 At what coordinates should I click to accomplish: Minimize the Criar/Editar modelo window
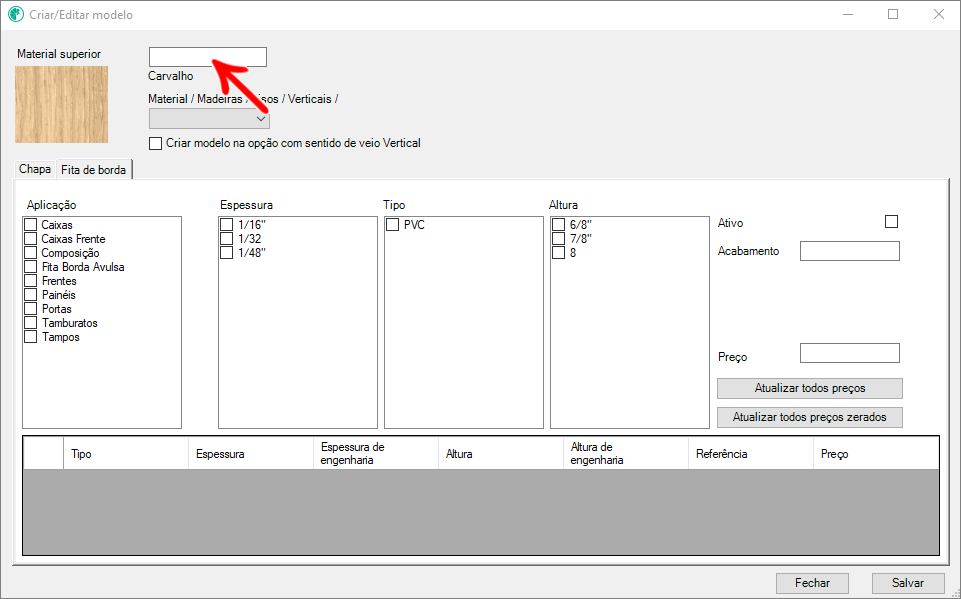tap(848, 14)
